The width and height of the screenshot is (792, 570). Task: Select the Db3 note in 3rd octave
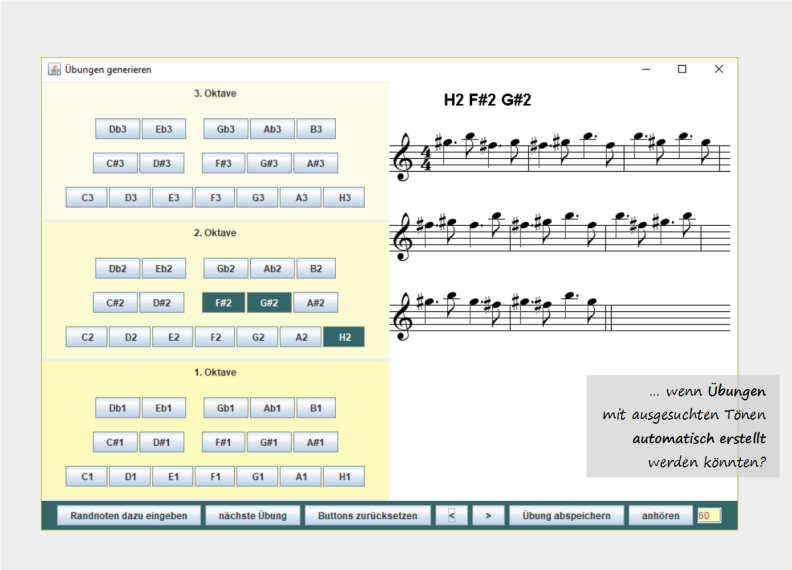coord(117,129)
